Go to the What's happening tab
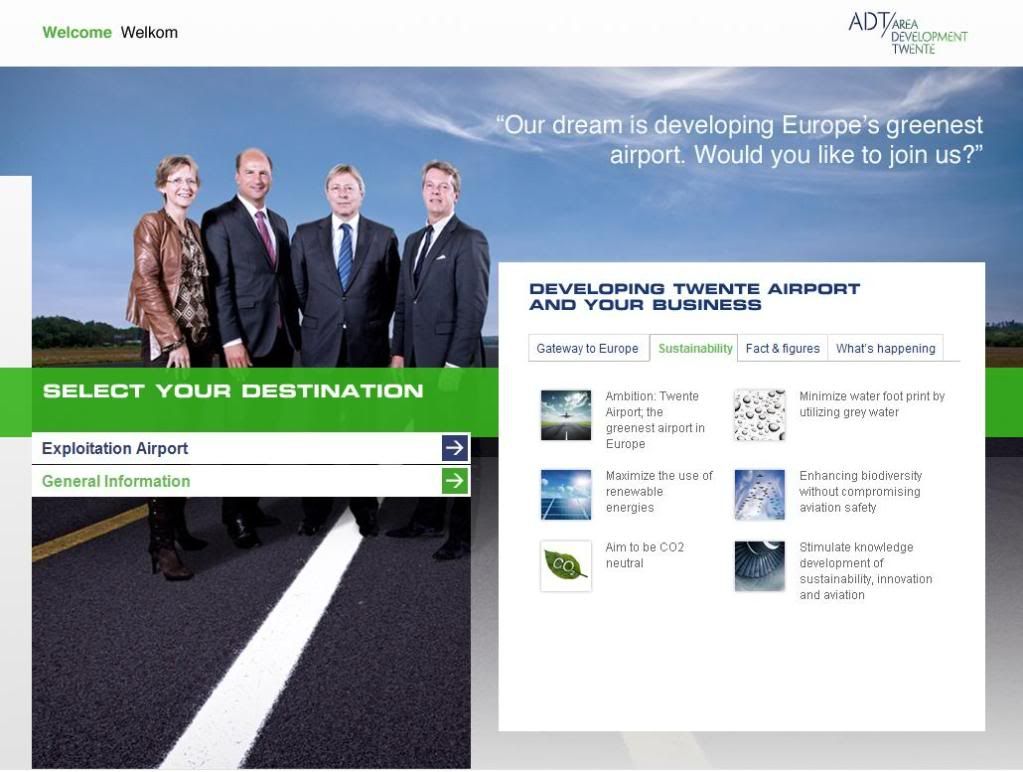1023x772 pixels. coord(885,348)
